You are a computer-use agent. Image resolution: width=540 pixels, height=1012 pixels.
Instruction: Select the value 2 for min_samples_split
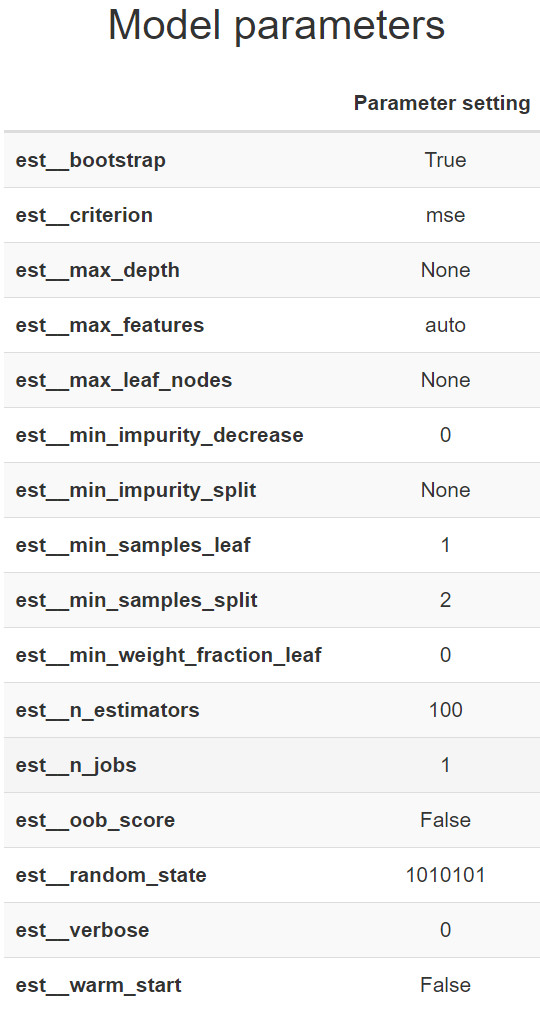pyautogui.click(x=445, y=600)
